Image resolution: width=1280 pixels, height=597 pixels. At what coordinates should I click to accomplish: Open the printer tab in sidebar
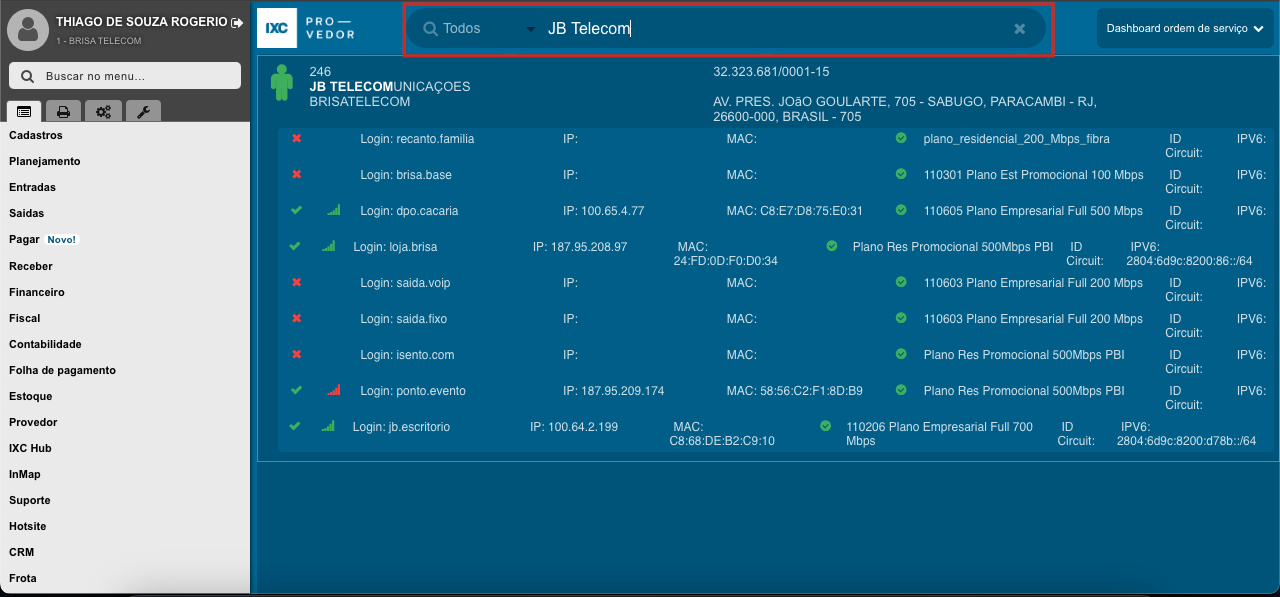63,112
